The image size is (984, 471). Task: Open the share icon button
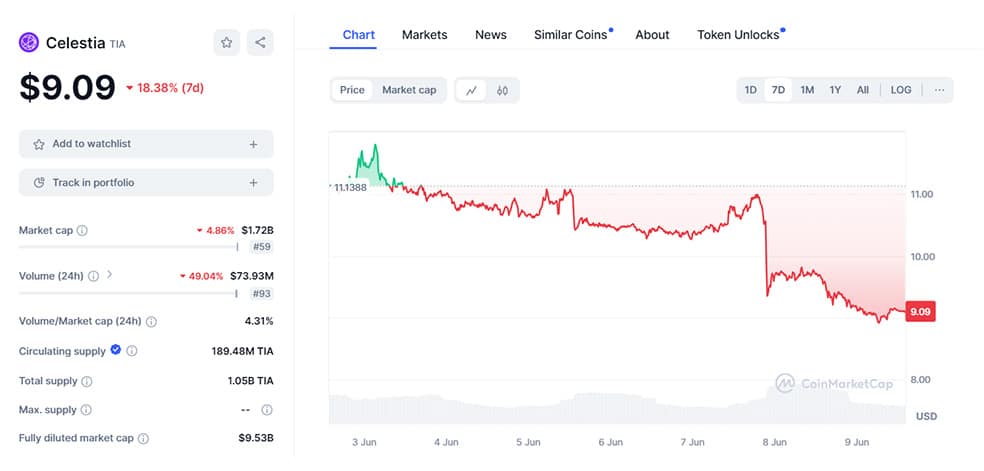coord(260,43)
